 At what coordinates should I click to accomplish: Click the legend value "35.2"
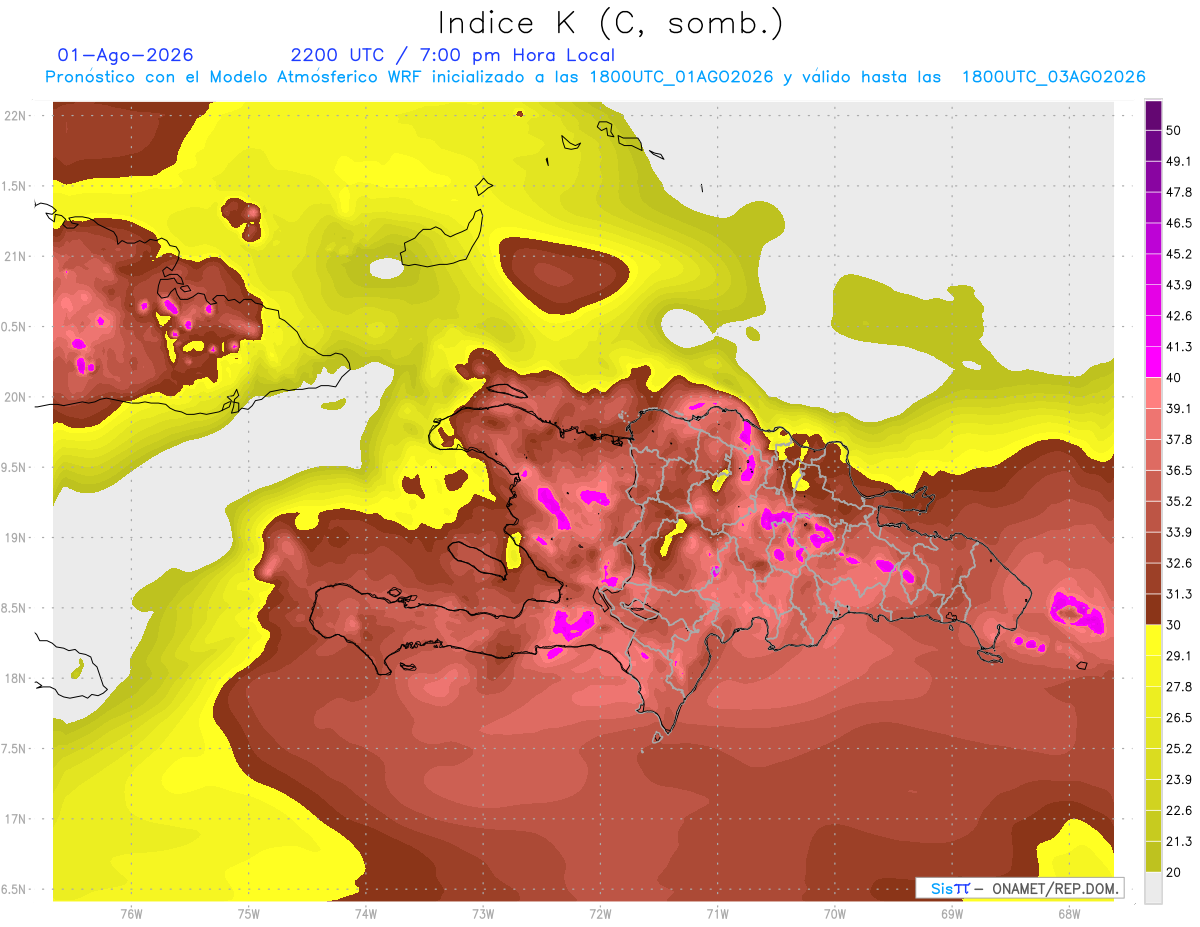click(x=1178, y=501)
